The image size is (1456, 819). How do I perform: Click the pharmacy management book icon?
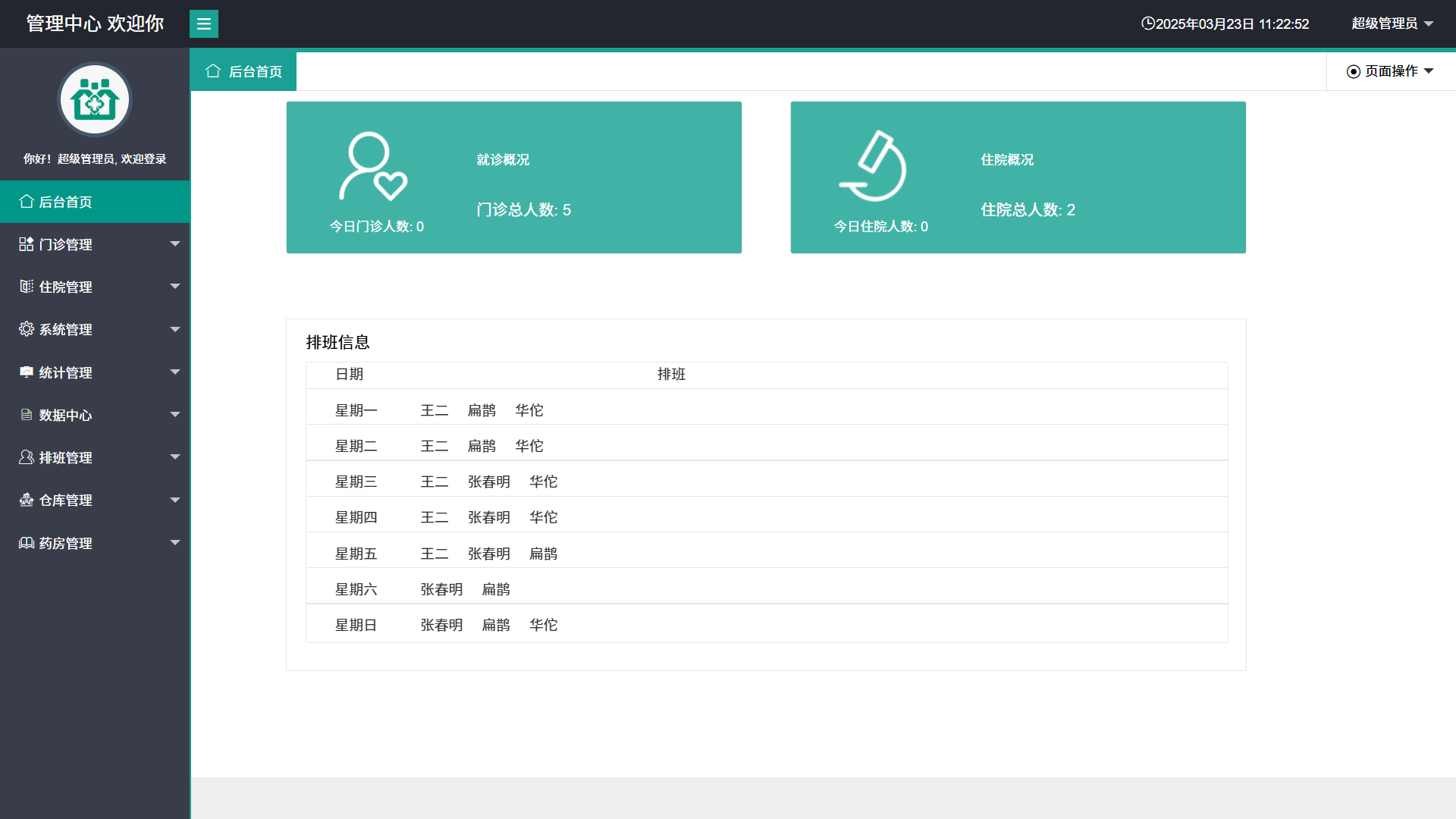[x=26, y=542]
